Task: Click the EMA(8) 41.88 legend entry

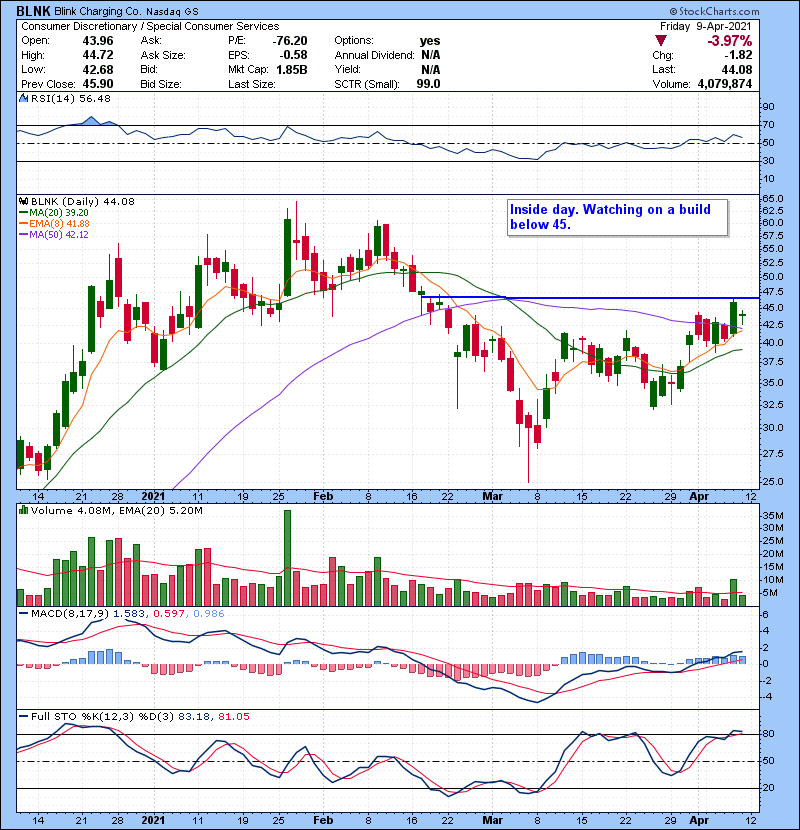Action: pyautogui.click(x=54, y=224)
